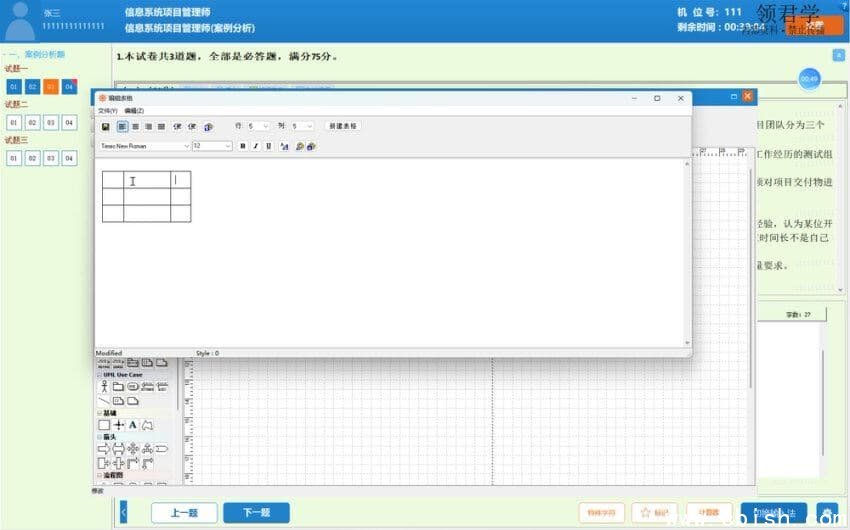Click the 新建表格 button
Image resolution: width=850 pixels, height=530 pixels.
coord(342,127)
